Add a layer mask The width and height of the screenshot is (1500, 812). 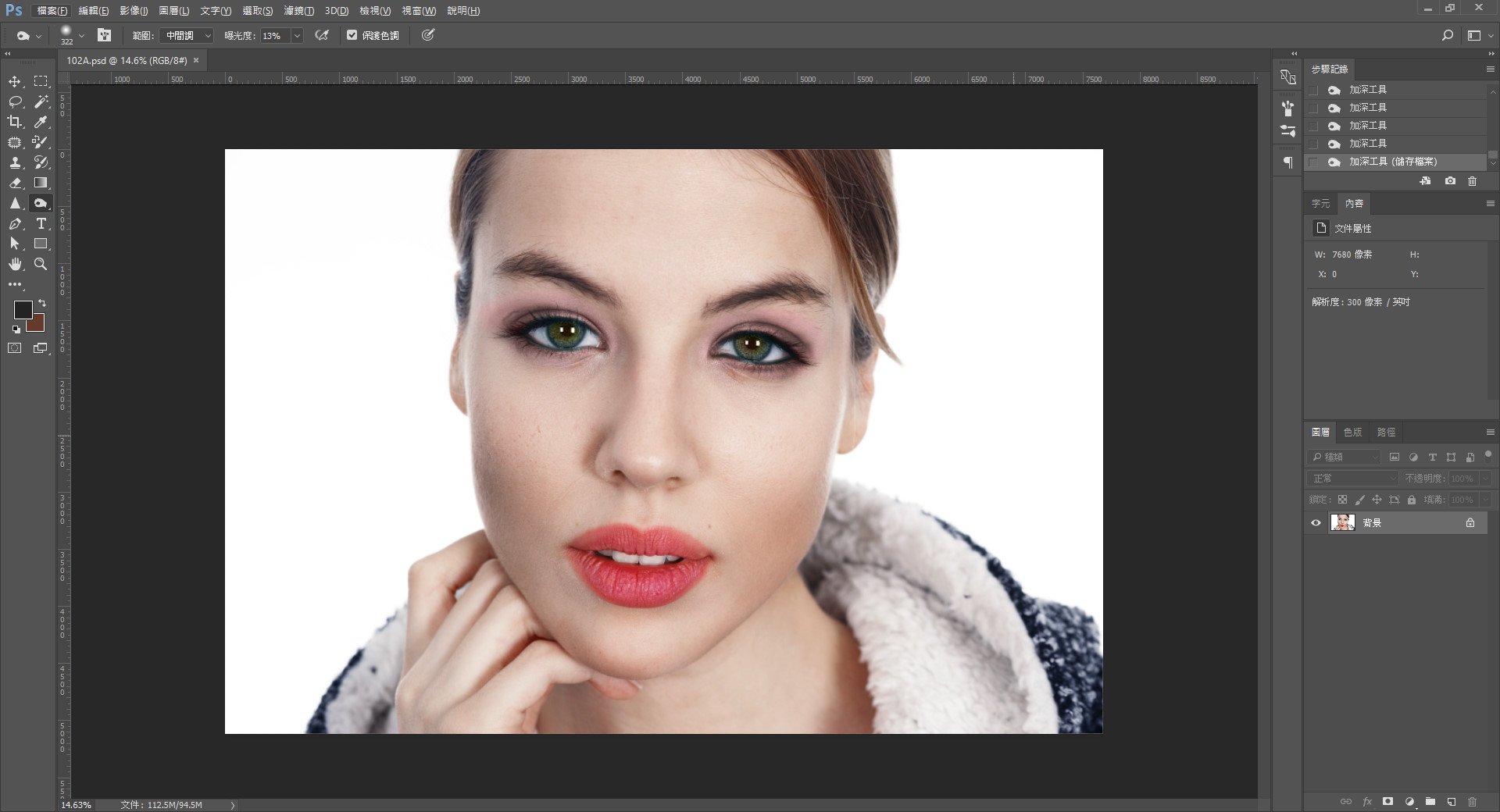click(x=1388, y=801)
